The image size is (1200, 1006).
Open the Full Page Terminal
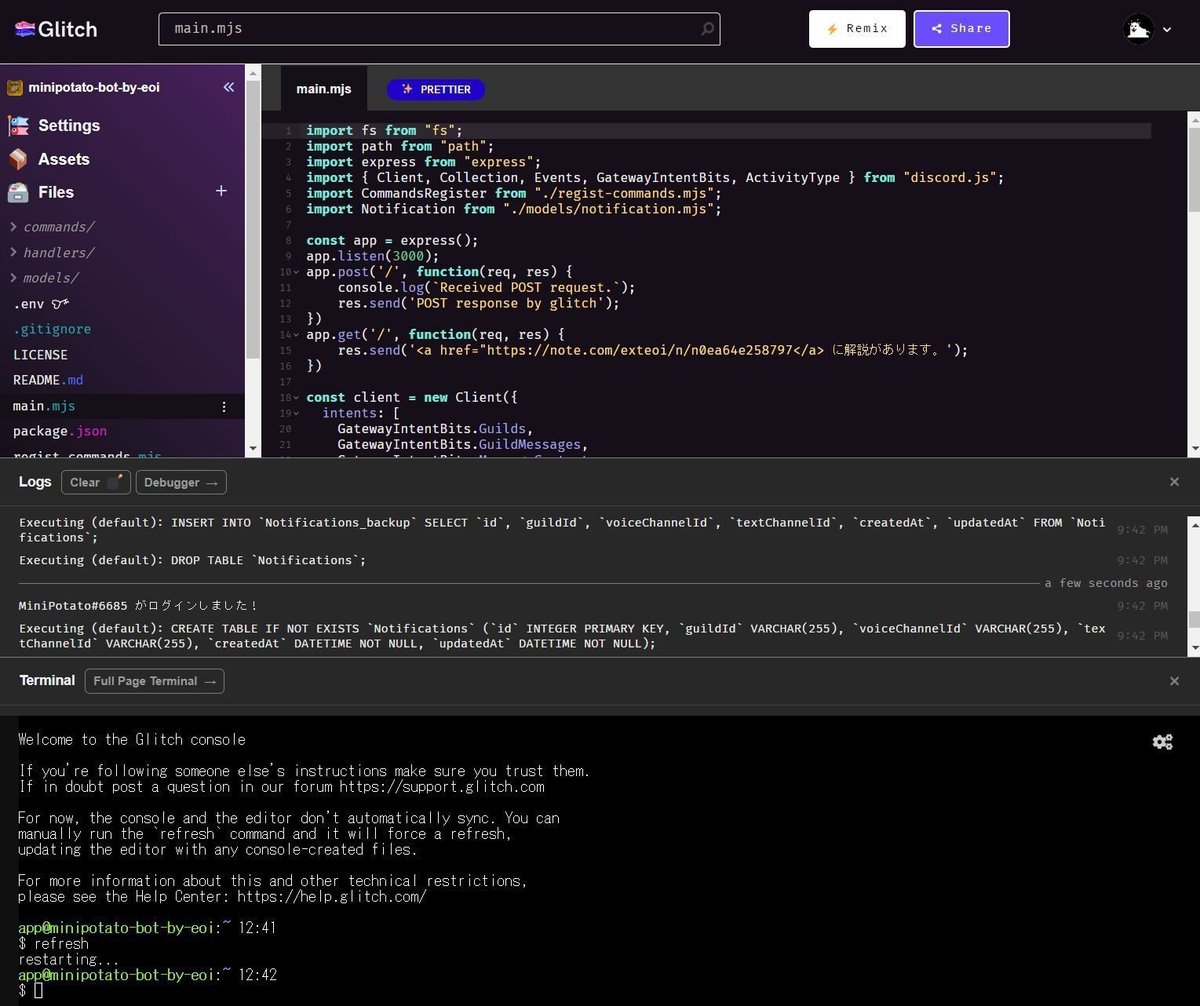click(154, 681)
